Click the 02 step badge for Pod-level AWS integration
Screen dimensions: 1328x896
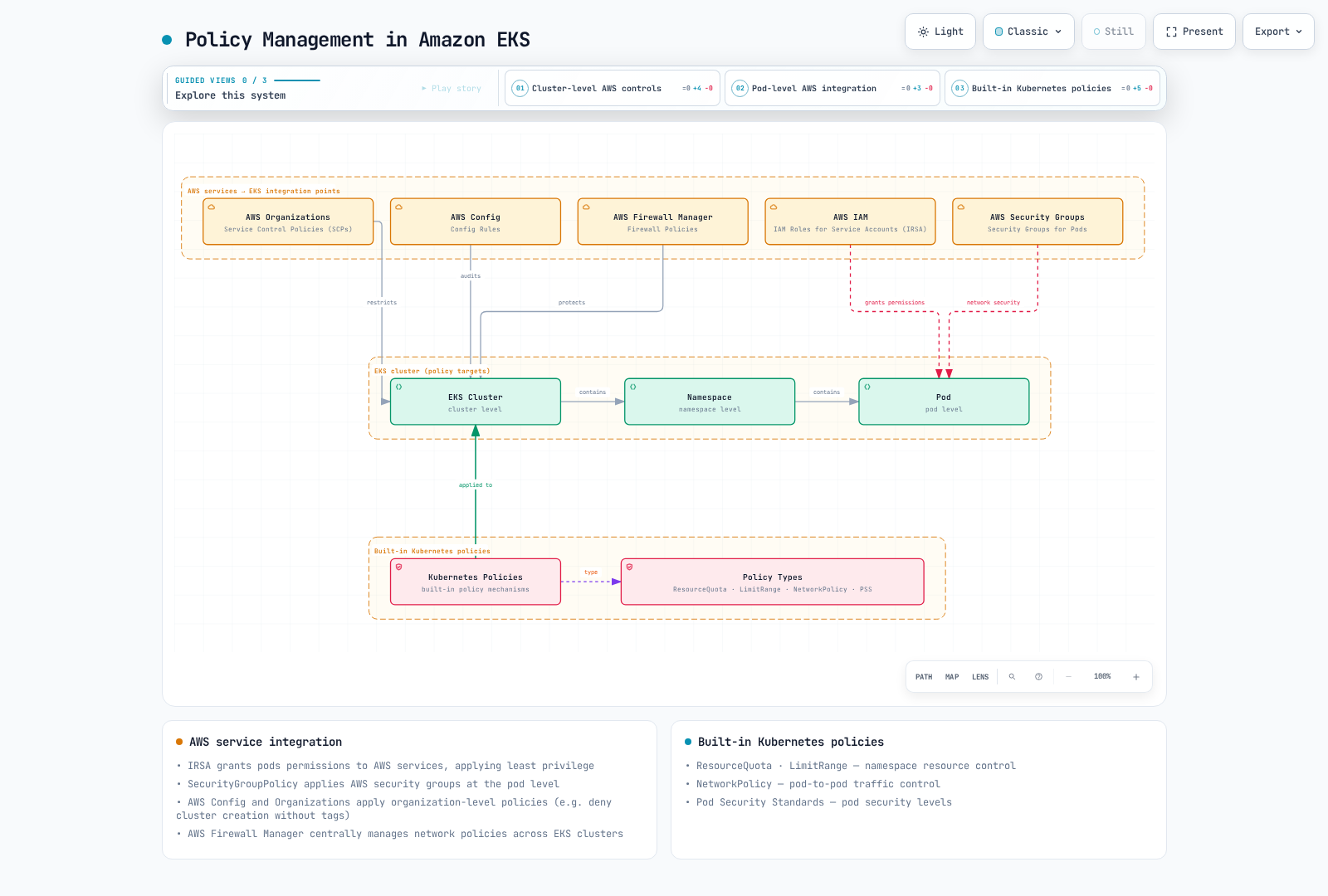point(740,88)
